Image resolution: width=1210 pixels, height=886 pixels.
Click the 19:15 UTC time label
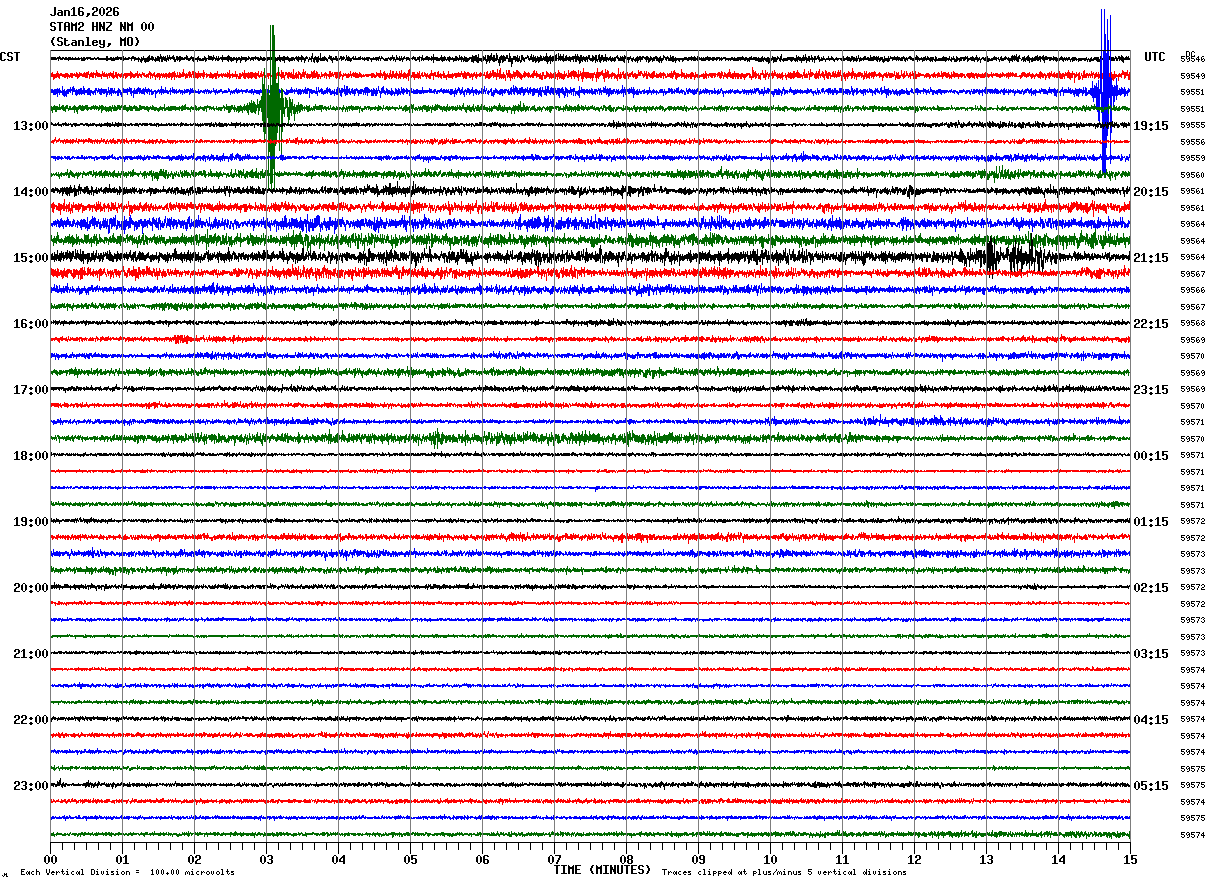pos(1151,125)
